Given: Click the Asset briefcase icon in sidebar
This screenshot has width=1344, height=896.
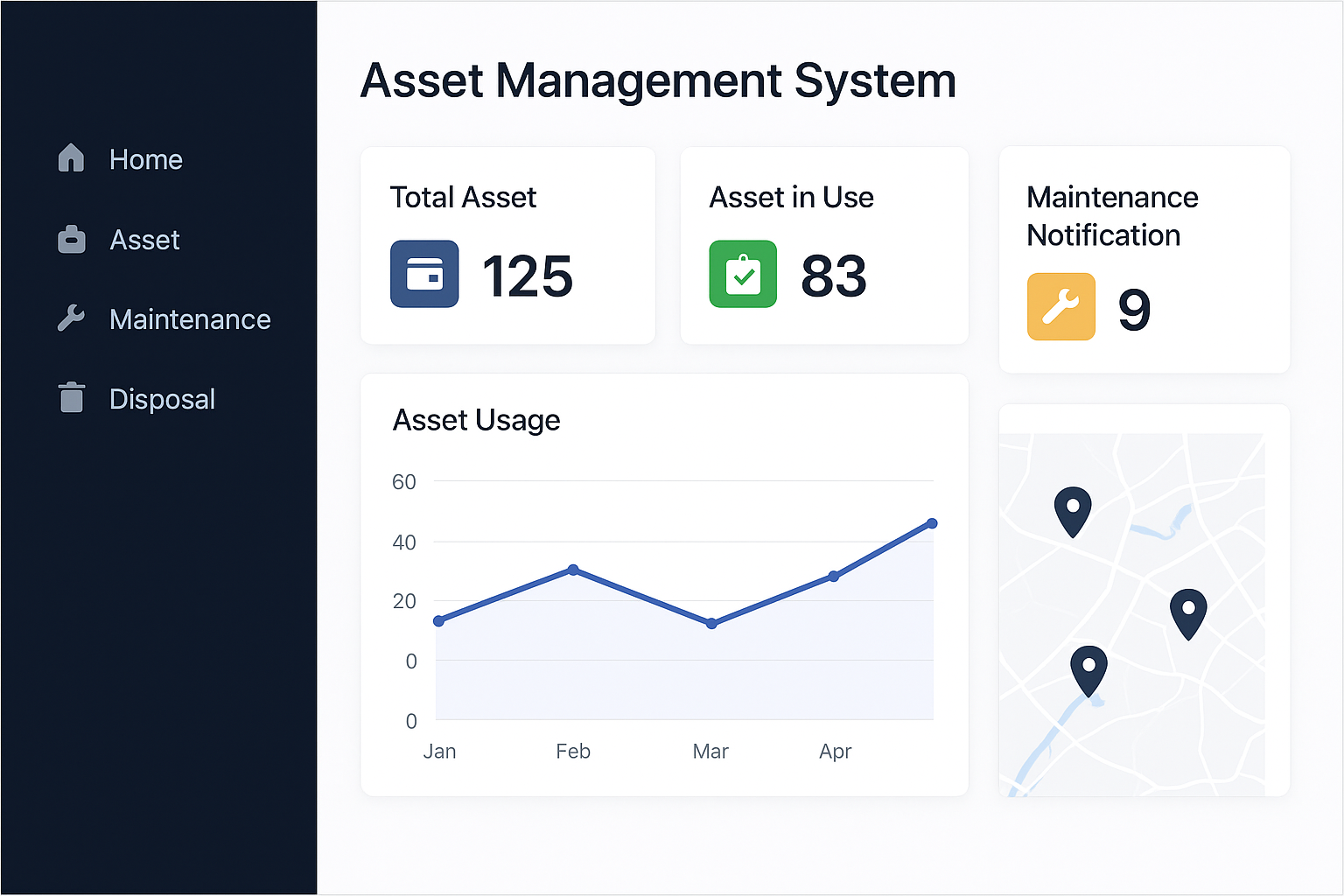Looking at the screenshot, I should (x=71, y=239).
